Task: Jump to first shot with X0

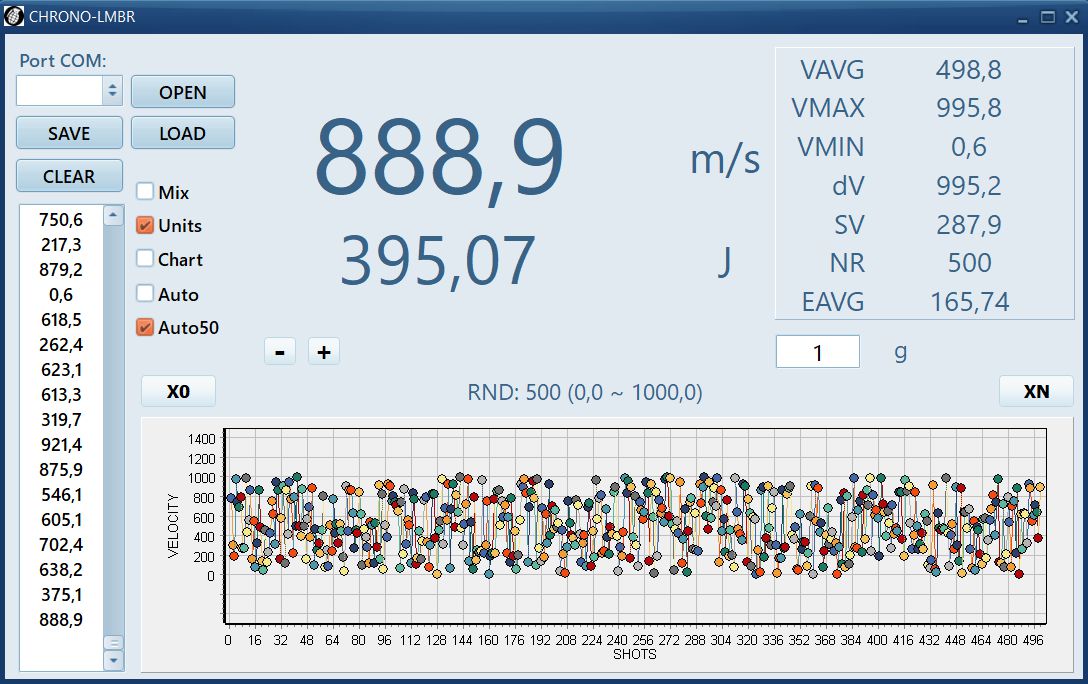Action: point(178,391)
